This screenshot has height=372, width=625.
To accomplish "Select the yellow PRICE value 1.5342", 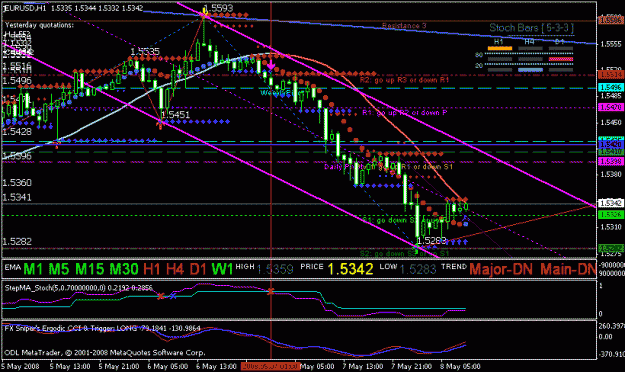I will (350, 269).
